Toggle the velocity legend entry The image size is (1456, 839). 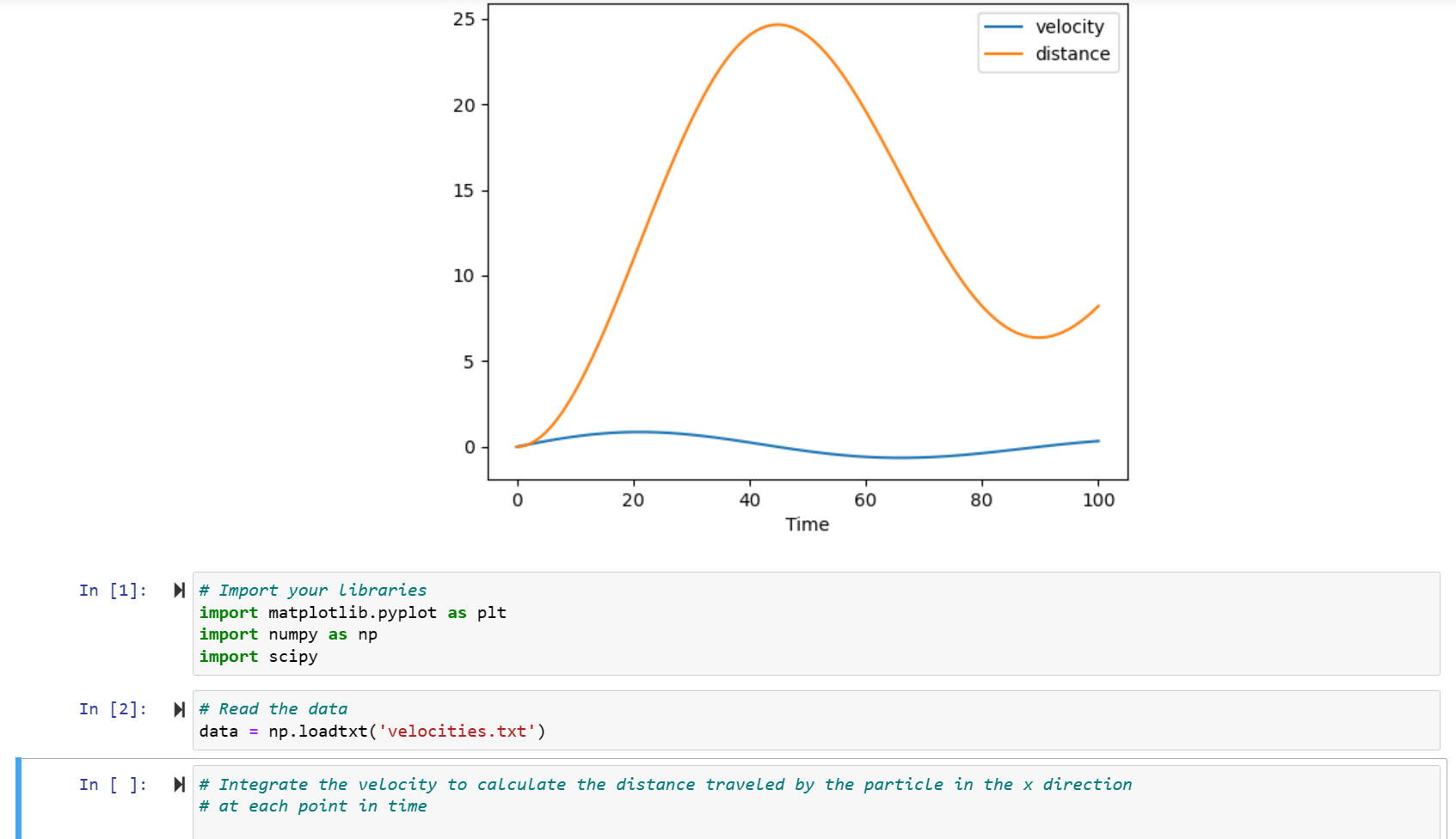tap(1069, 27)
